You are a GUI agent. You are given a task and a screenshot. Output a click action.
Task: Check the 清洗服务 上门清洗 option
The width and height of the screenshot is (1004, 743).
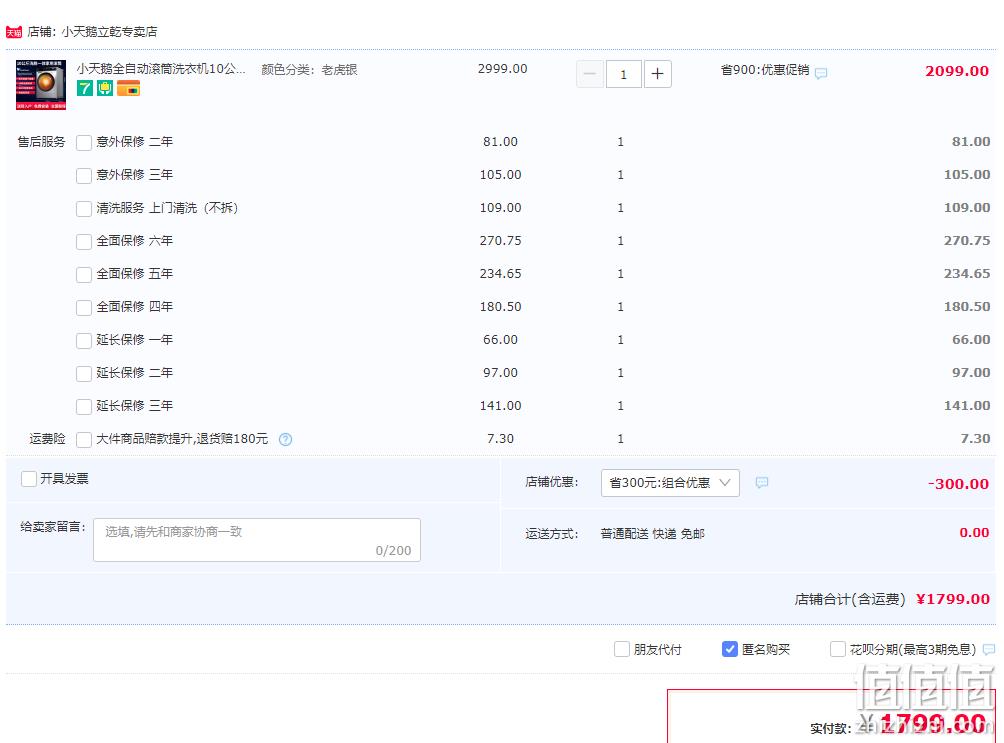tap(84, 208)
